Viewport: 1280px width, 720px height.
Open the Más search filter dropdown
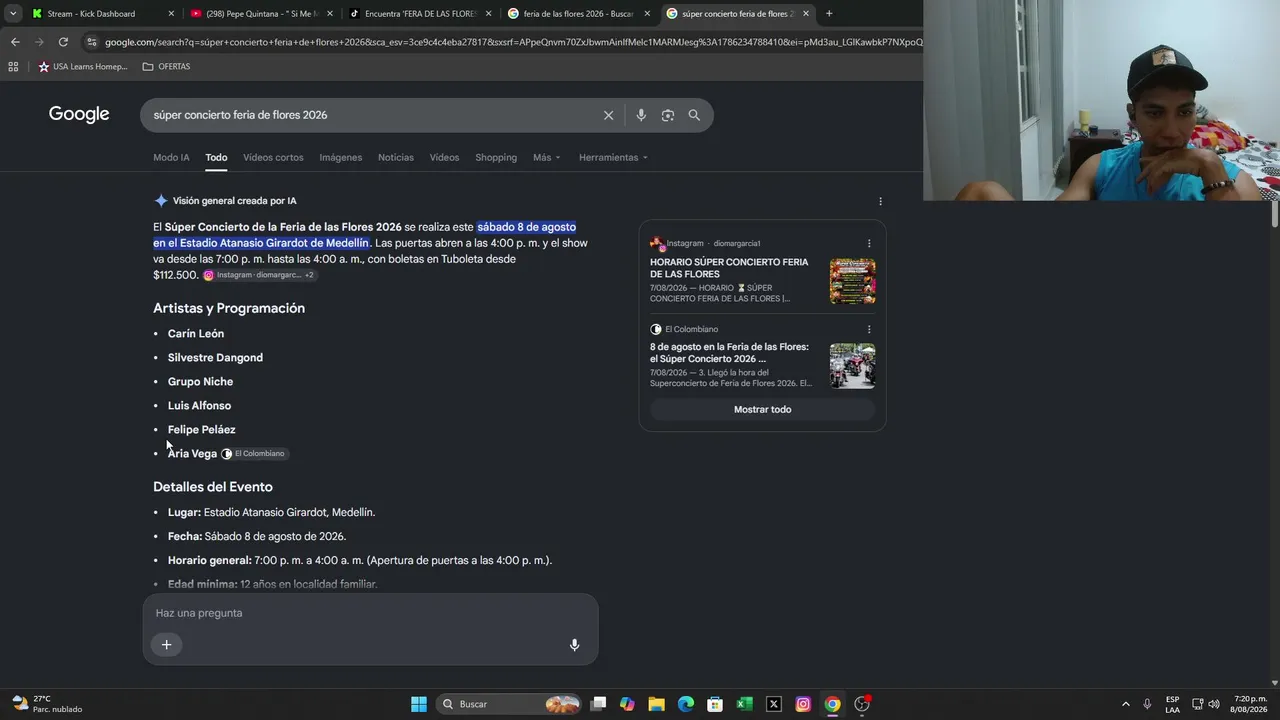(x=547, y=157)
